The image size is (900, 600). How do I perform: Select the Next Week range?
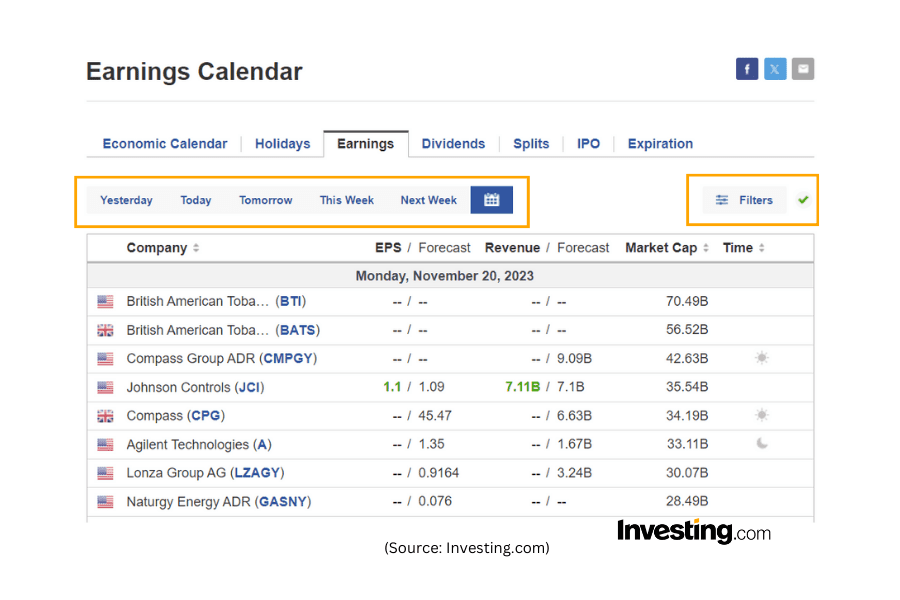tap(429, 200)
